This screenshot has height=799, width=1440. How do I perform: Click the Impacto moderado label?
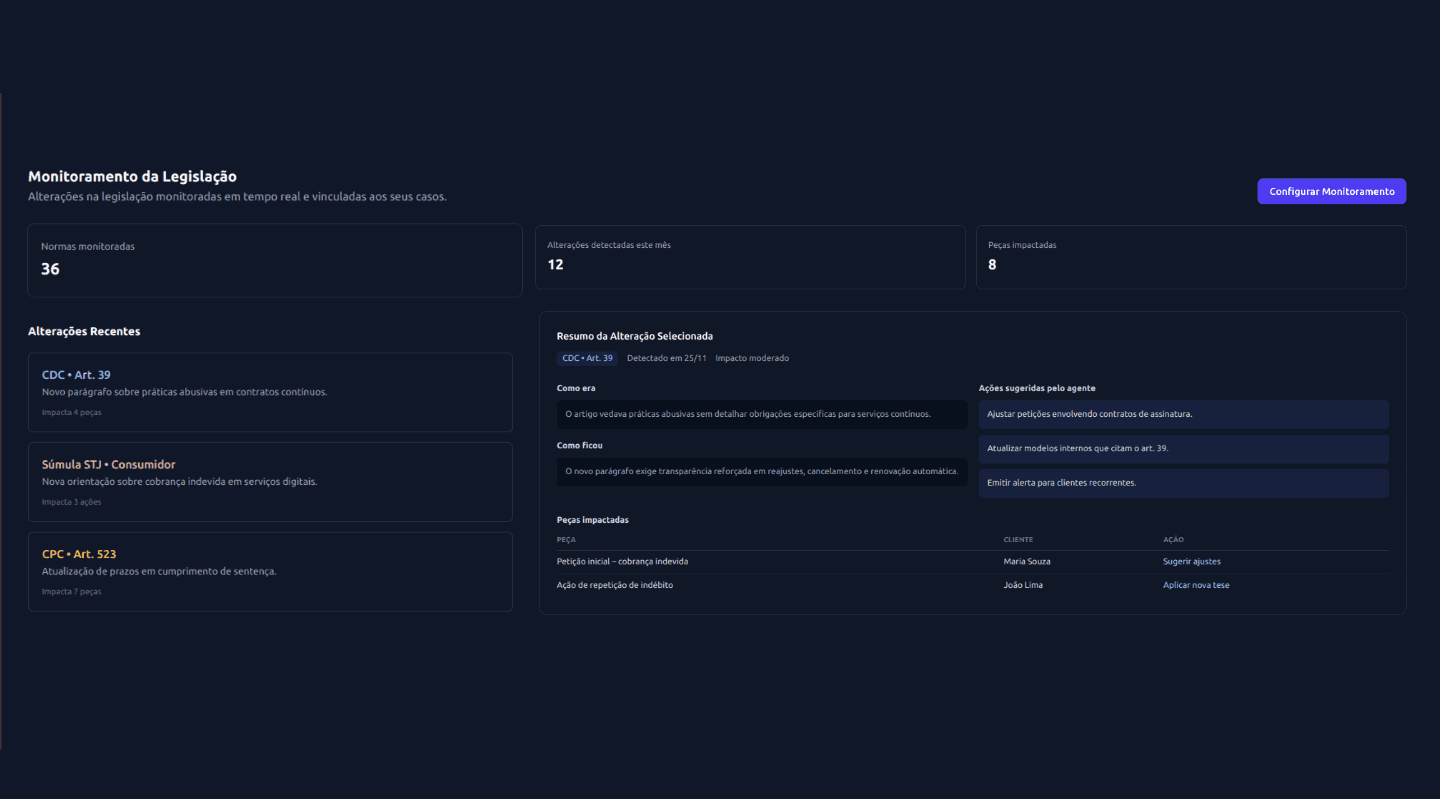tap(752, 358)
